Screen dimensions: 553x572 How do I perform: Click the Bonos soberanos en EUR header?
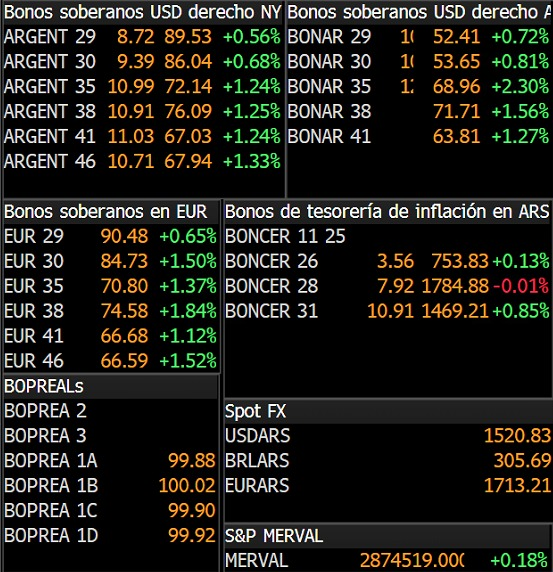[106, 212]
